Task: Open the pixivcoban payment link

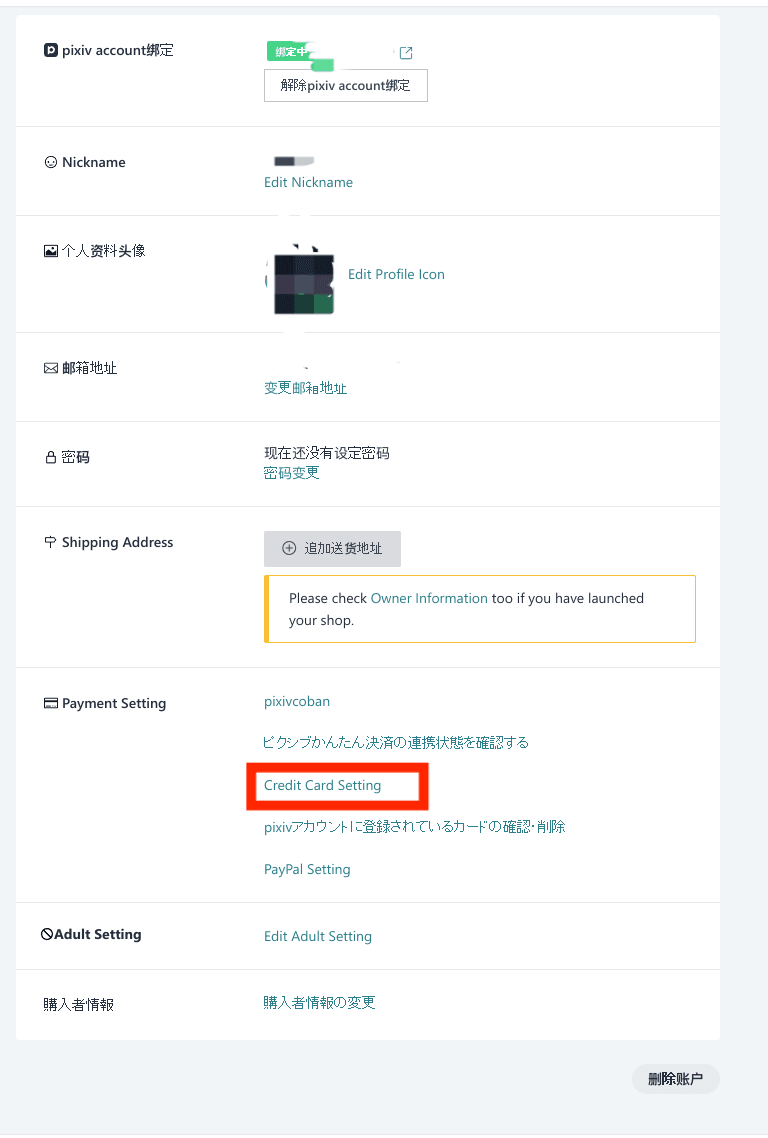Action: 297,701
